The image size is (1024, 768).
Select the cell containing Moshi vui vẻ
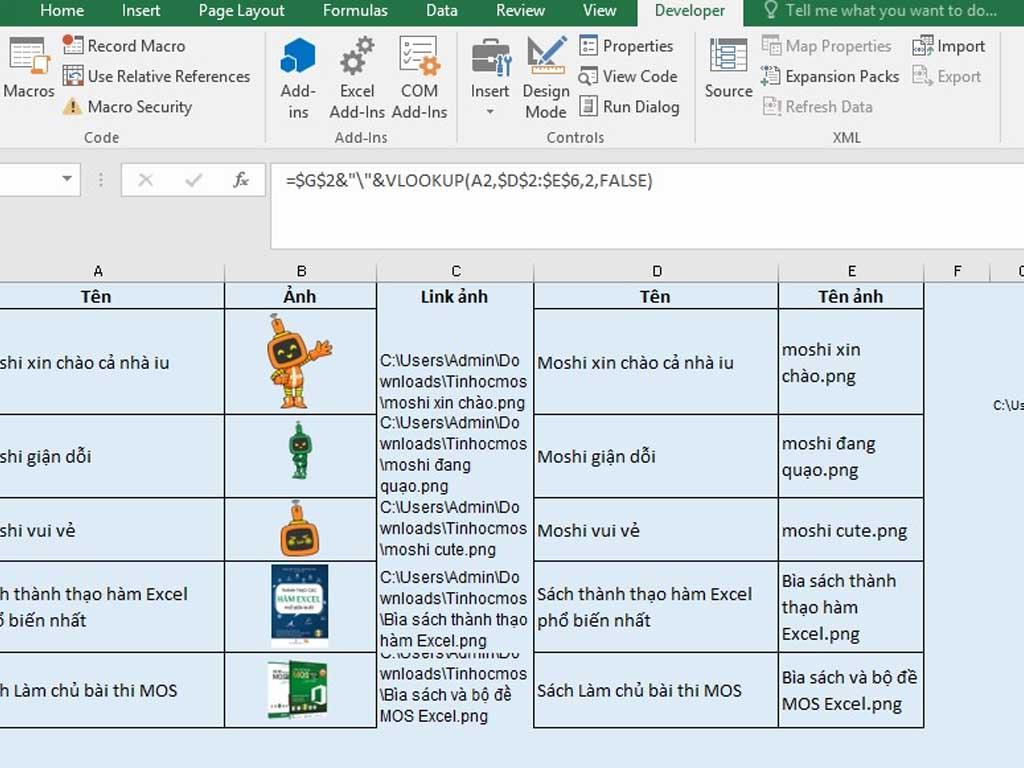click(656, 530)
